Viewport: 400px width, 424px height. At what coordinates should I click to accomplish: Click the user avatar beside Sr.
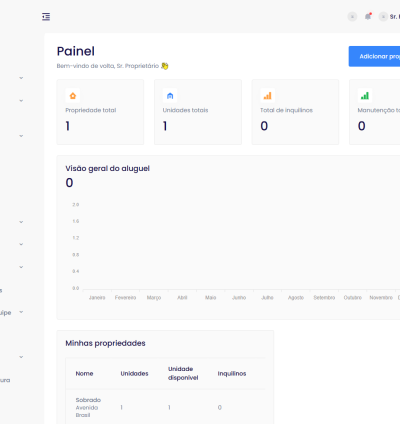[x=383, y=16]
